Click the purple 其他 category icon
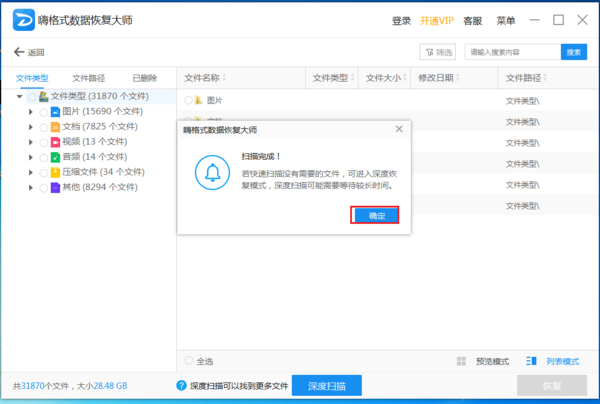Viewport: 600px width, 404px height. [x=55, y=187]
